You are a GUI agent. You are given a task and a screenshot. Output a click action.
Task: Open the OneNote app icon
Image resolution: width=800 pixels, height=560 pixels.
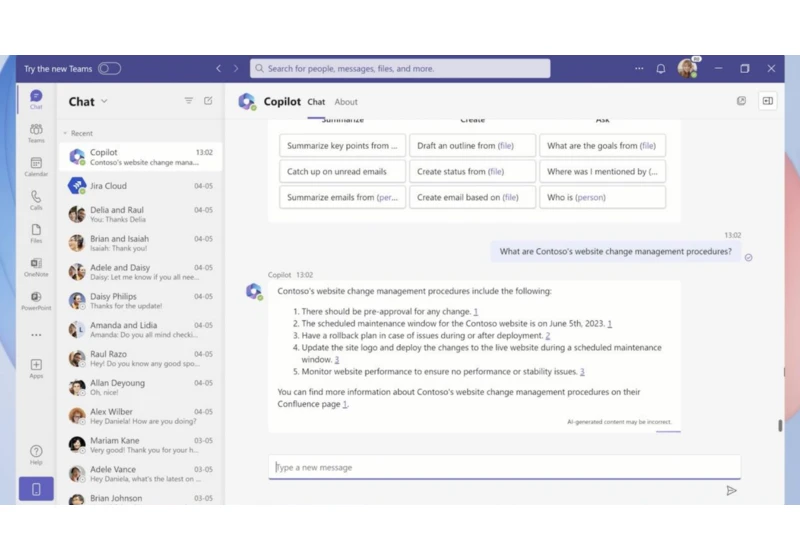point(36,267)
